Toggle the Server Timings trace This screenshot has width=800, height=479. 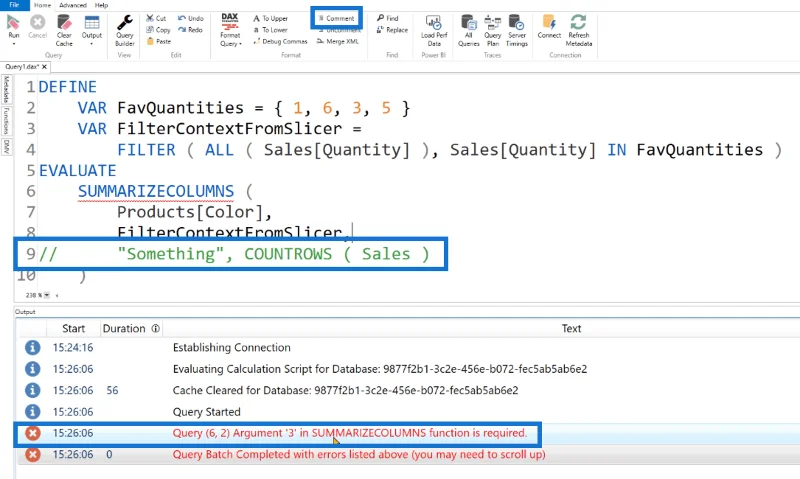[x=517, y=30]
